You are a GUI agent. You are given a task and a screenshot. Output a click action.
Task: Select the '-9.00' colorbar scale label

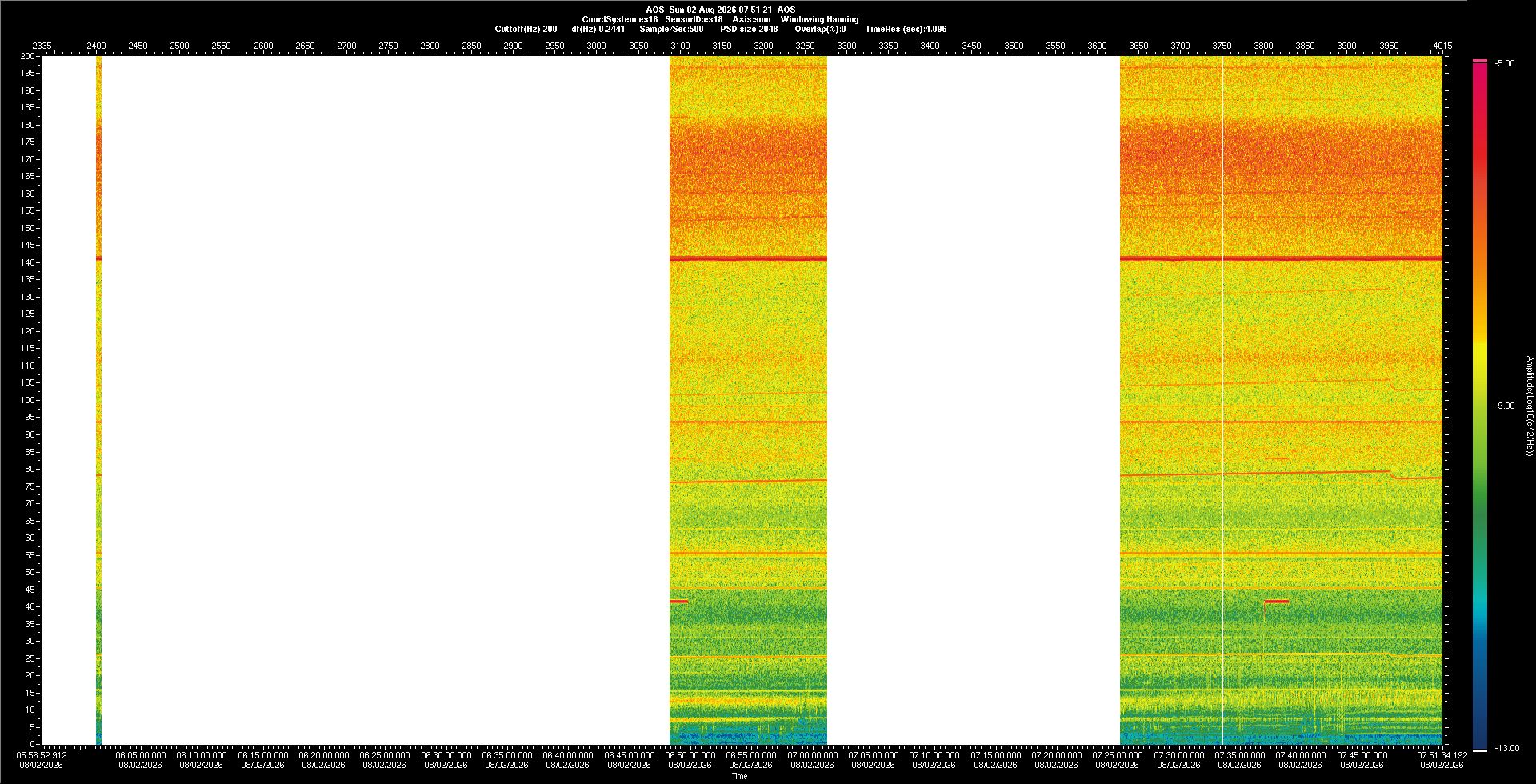click(1504, 406)
